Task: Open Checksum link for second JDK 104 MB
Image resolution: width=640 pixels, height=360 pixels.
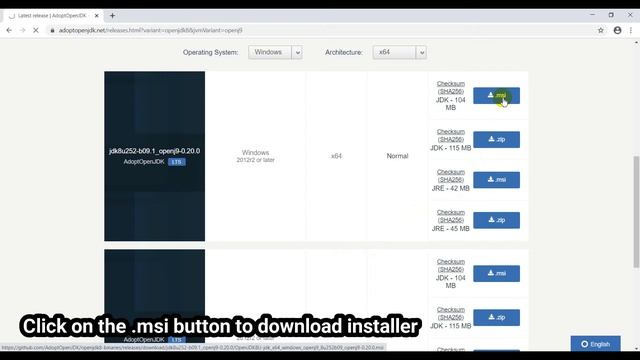Action: click(451, 265)
